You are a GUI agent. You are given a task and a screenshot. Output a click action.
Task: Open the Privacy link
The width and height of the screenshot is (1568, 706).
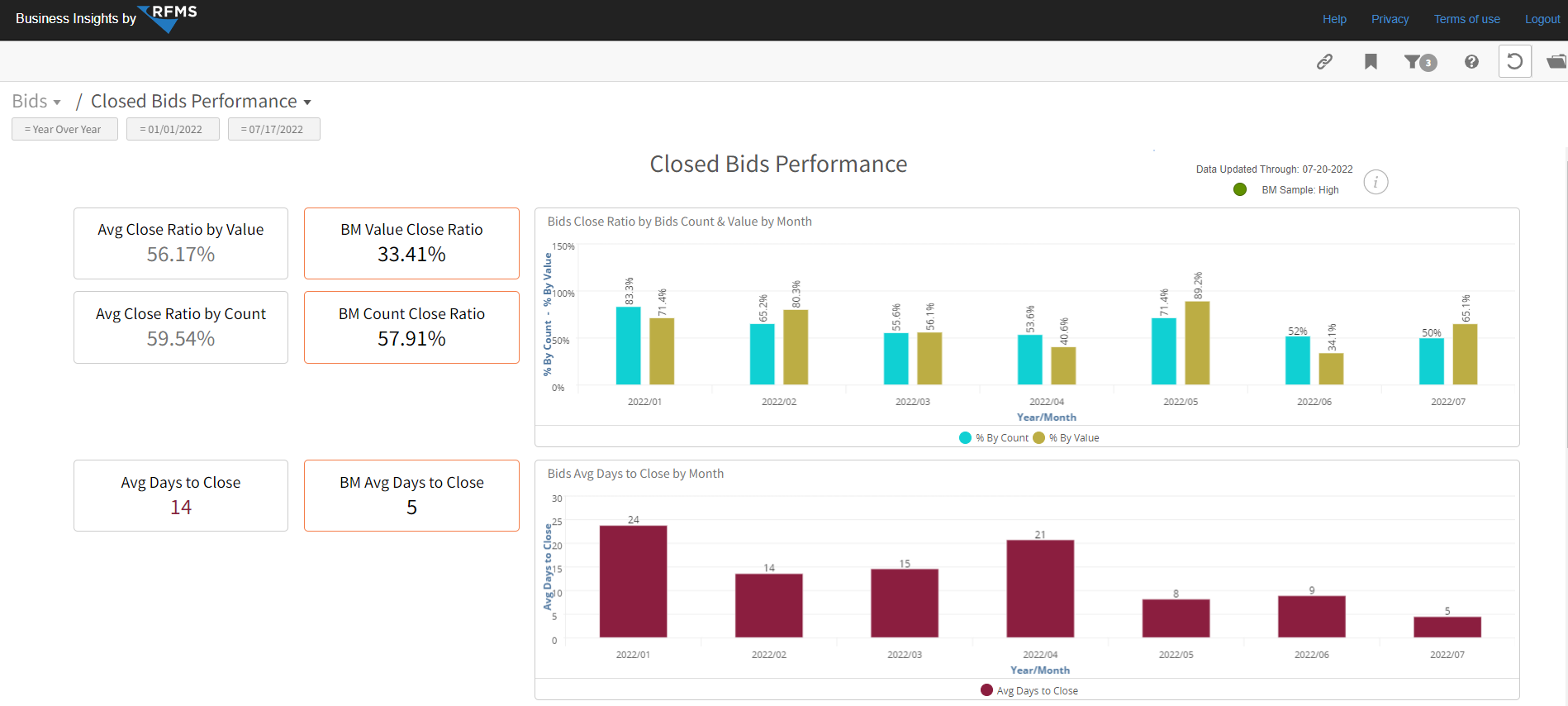pyautogui.click(x=1390, y=19)
